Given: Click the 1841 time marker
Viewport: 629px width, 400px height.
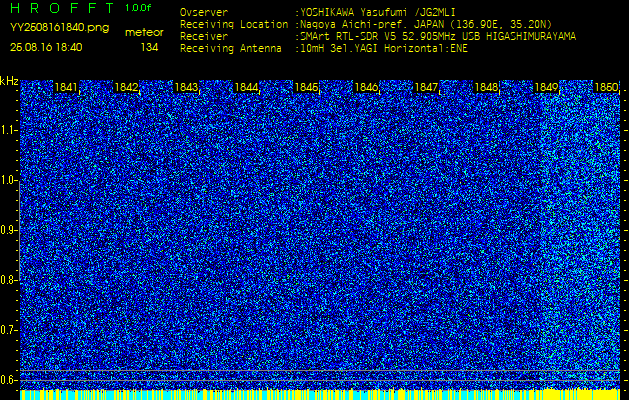Looking at the screenshot, I should 66,87.
